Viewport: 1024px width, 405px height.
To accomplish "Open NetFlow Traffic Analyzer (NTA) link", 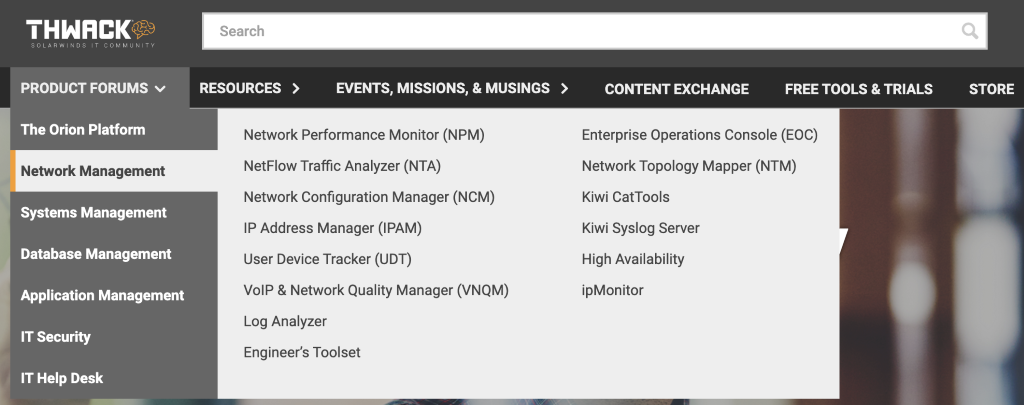I will click(x=342, y=166).
